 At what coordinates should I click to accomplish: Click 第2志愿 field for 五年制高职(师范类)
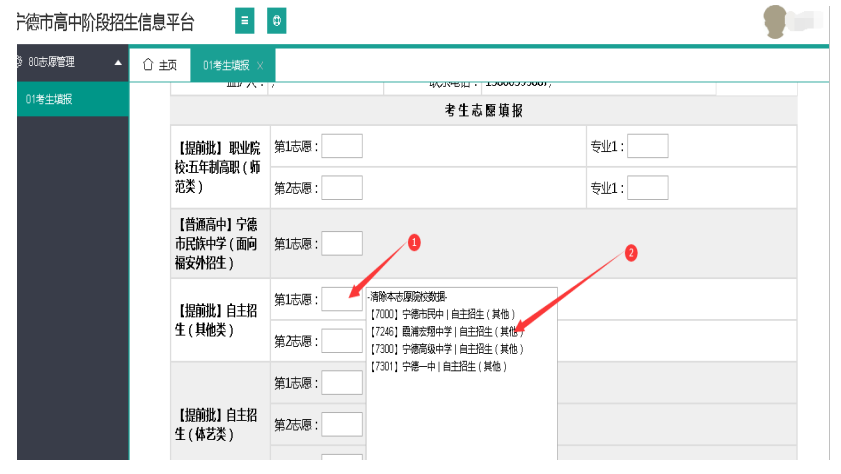pos(342,188)
